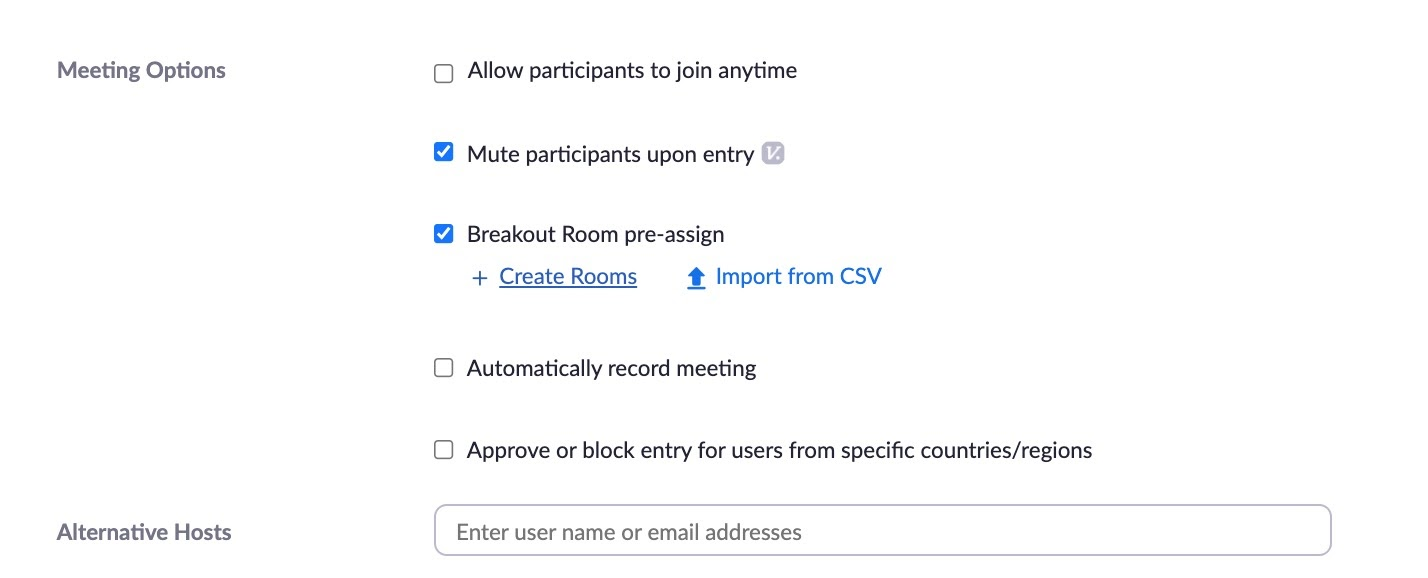
Task: Click the plus icon before Create Rooms
Action: 479,278
